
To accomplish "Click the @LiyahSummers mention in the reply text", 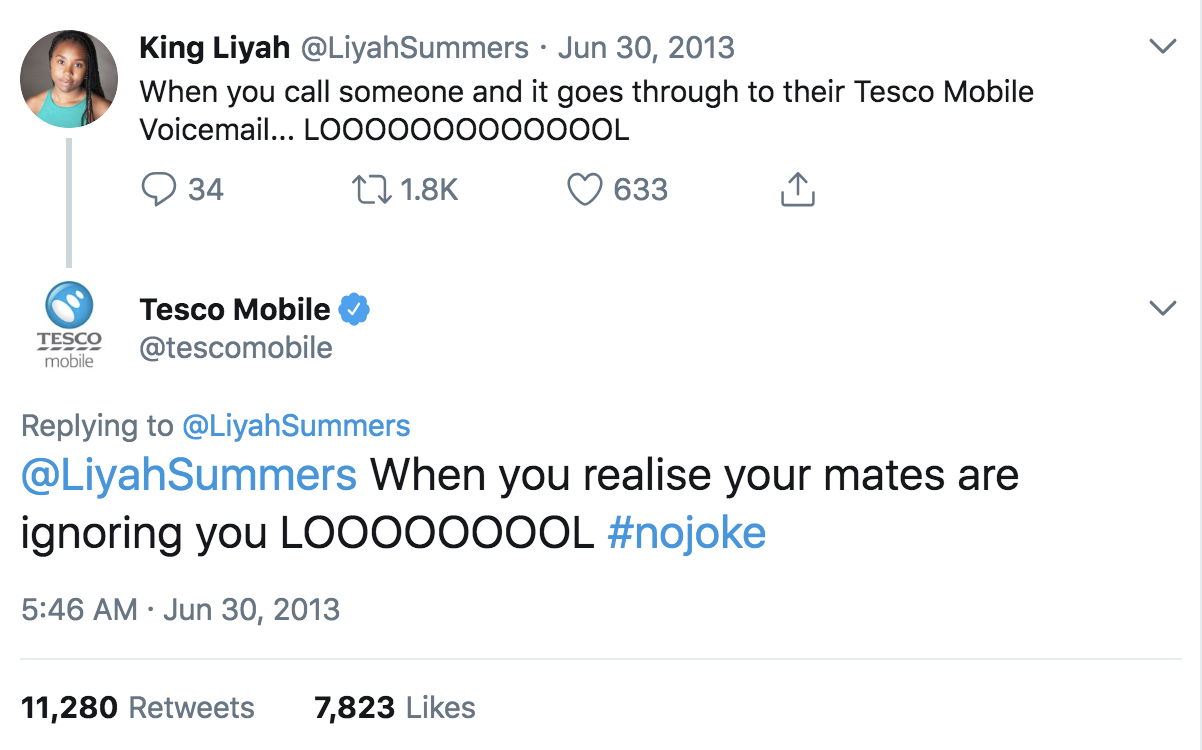I will click(x=189, y=474).
